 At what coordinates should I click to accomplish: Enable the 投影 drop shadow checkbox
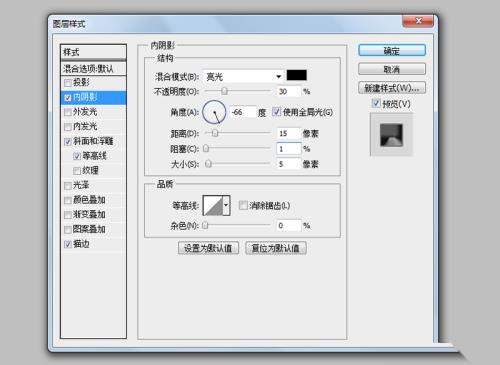pyautogui.click(x=68, y=82)
